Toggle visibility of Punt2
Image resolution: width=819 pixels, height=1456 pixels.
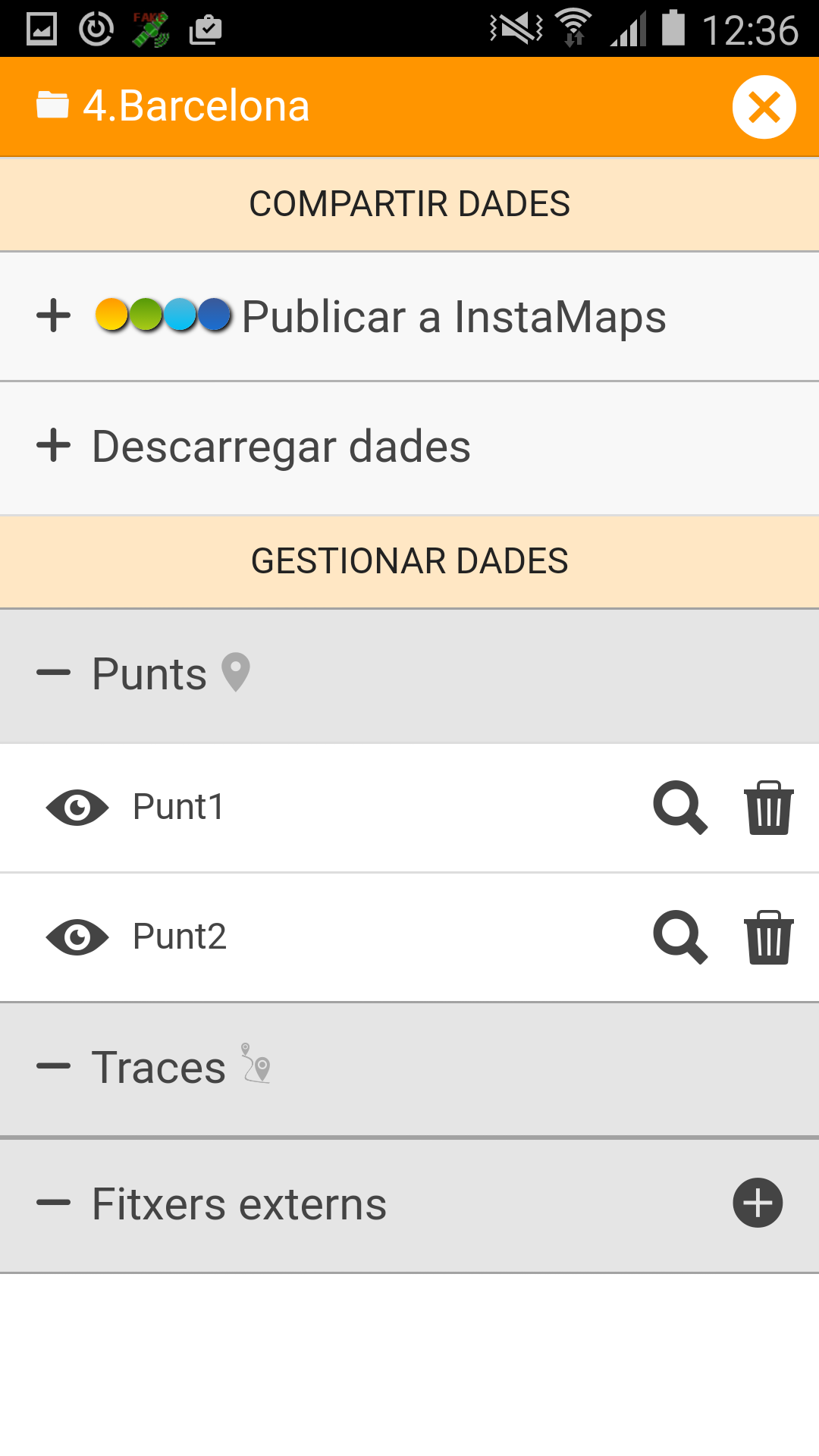pyautogui.click(x=77, y=937)
